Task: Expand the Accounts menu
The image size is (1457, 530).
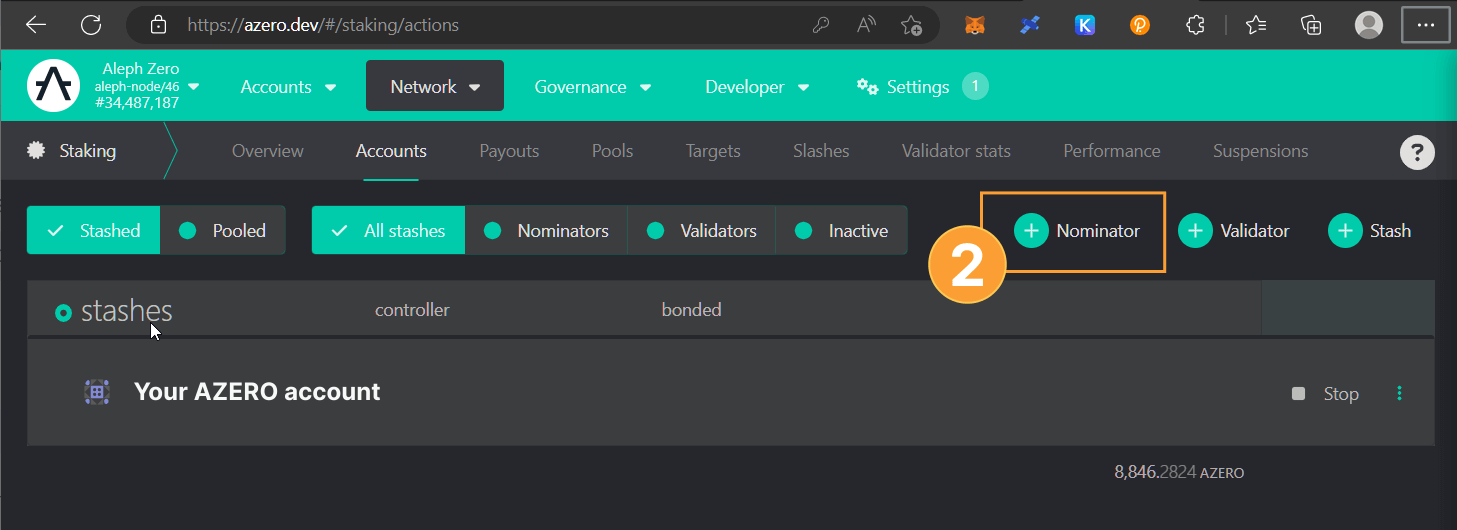Action: coord(288,87)
